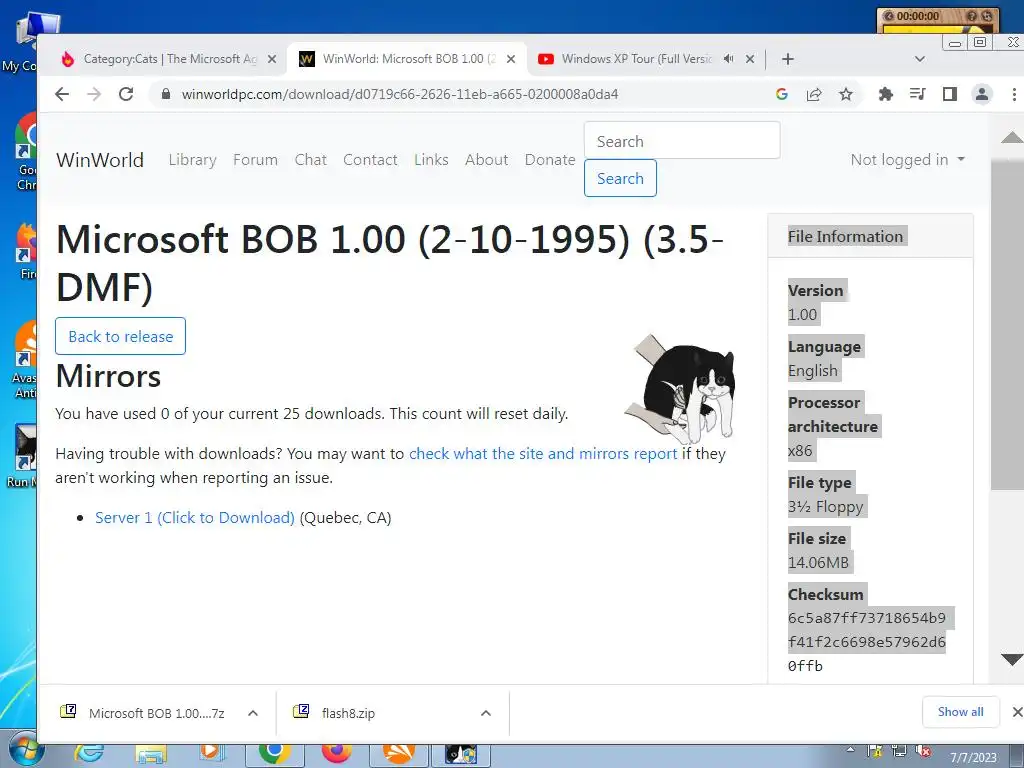The image size is (1024, 768).
Task: Open Windows Explorer from the taskbar
Action: tap(151, 754)
